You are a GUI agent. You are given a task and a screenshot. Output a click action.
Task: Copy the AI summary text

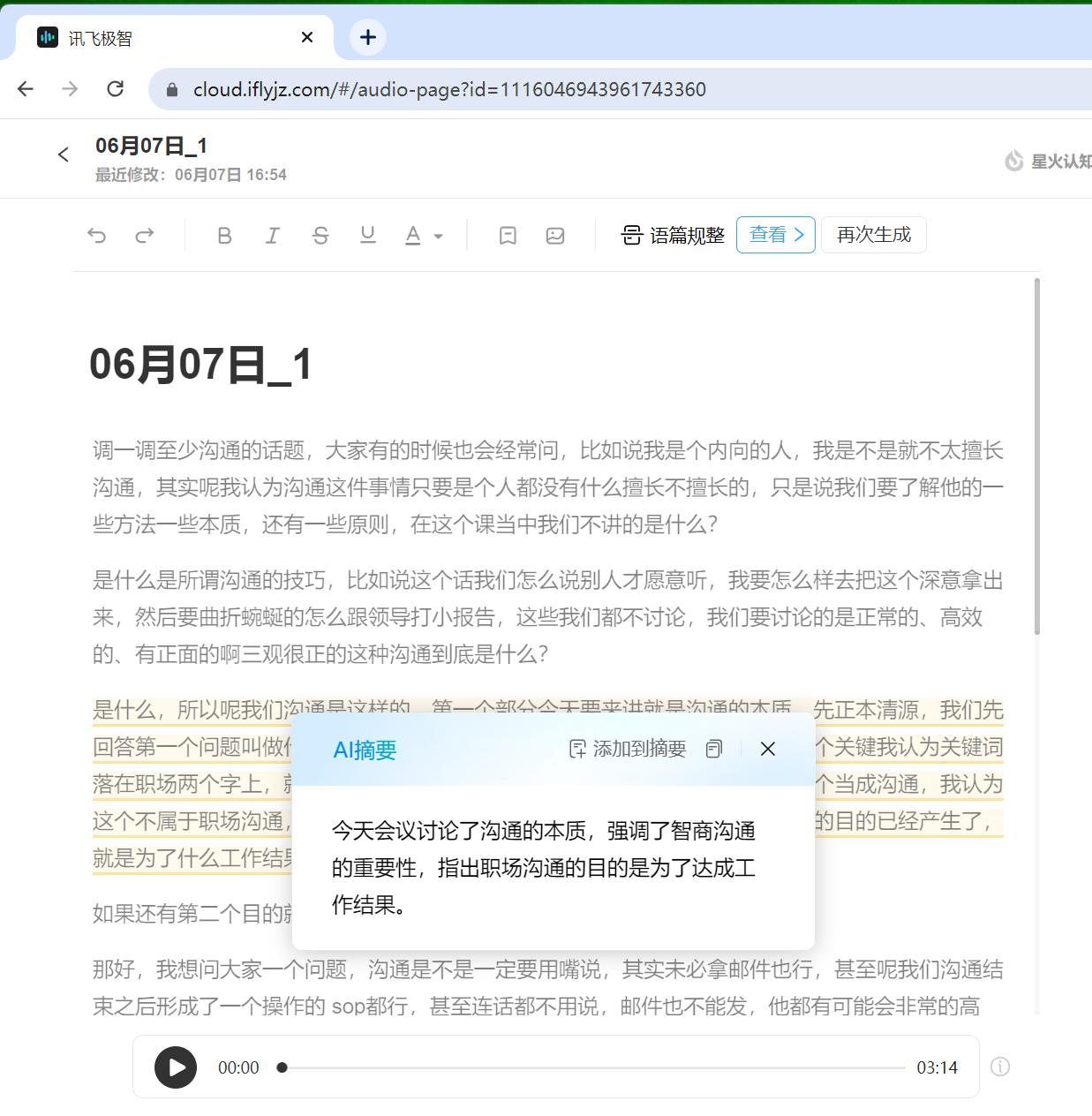[x=714, y=749]
